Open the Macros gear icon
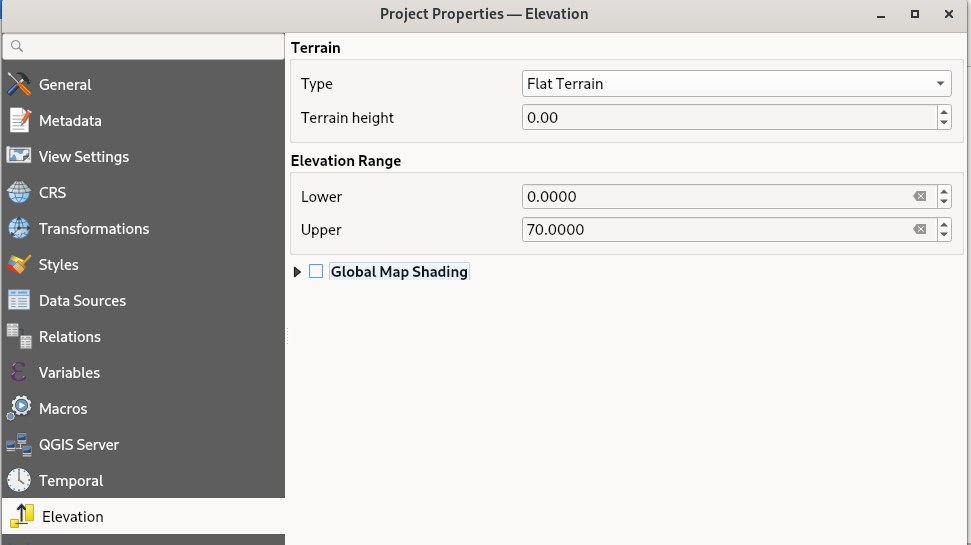Viewport: 971px width, 545px height. click(x=19, y=409)
